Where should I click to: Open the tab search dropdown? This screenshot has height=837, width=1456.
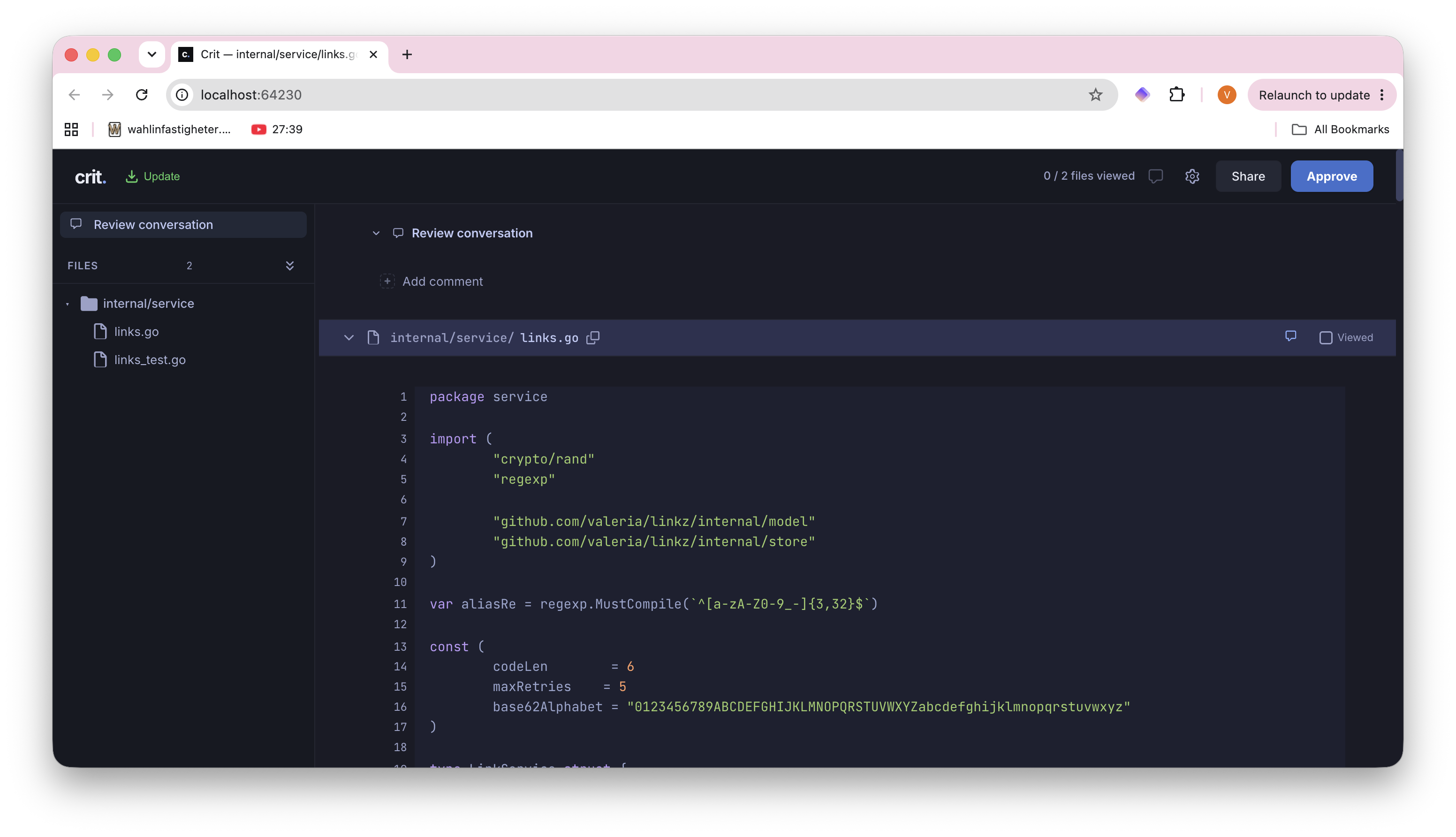(x=152, y=54)
